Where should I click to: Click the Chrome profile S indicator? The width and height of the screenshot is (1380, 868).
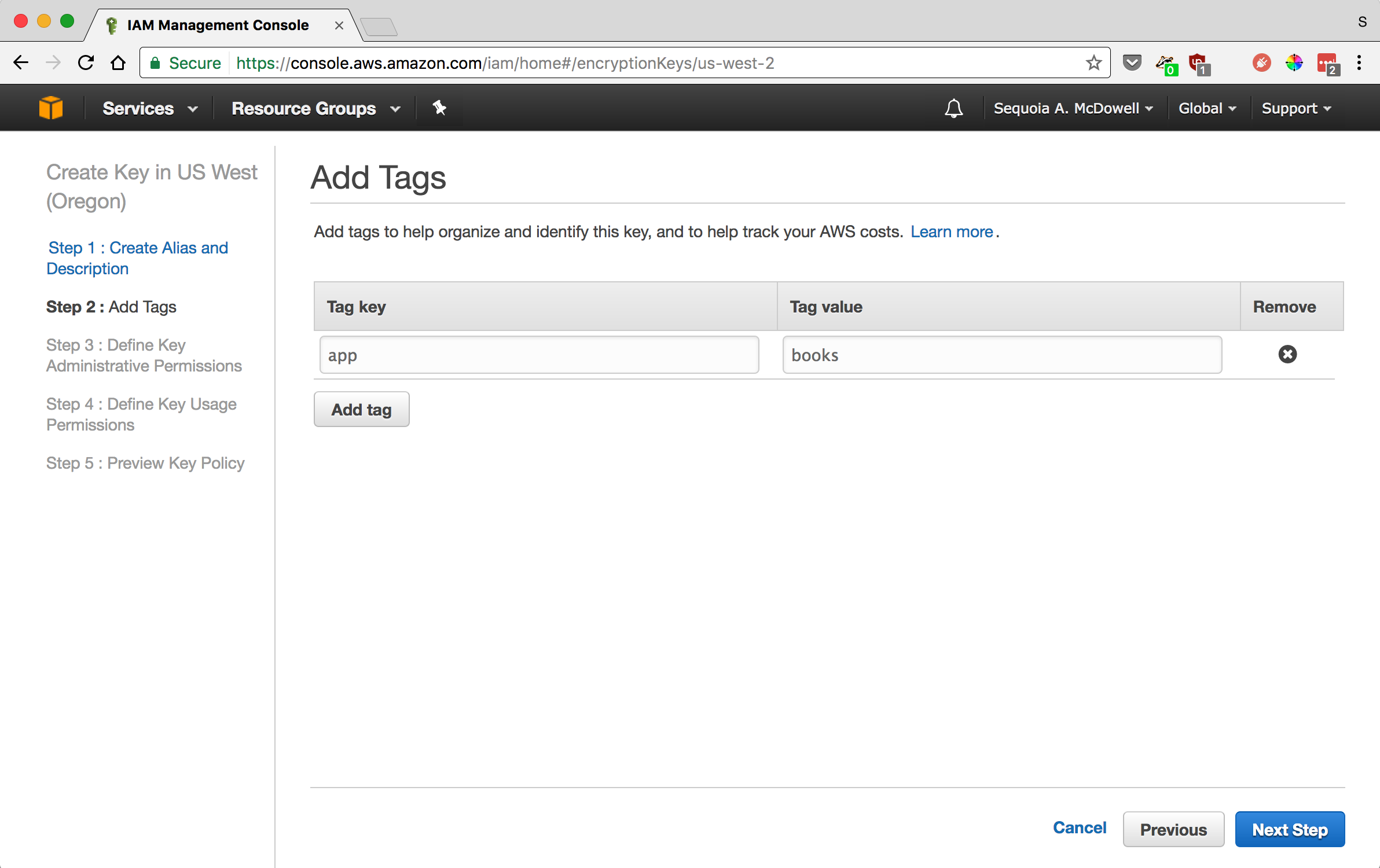(x=1362, y=22)
